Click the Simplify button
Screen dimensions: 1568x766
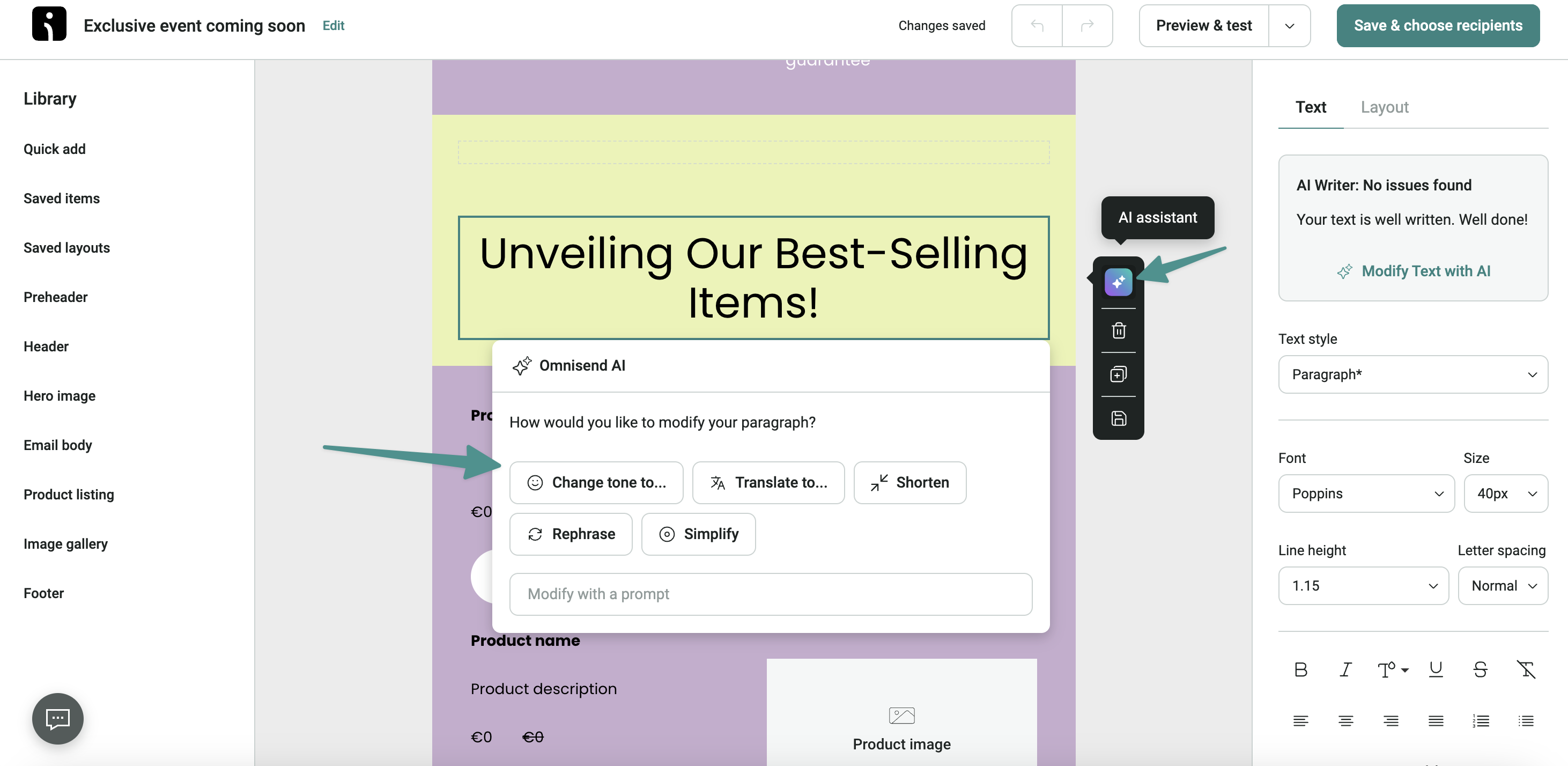pos(698,534)
